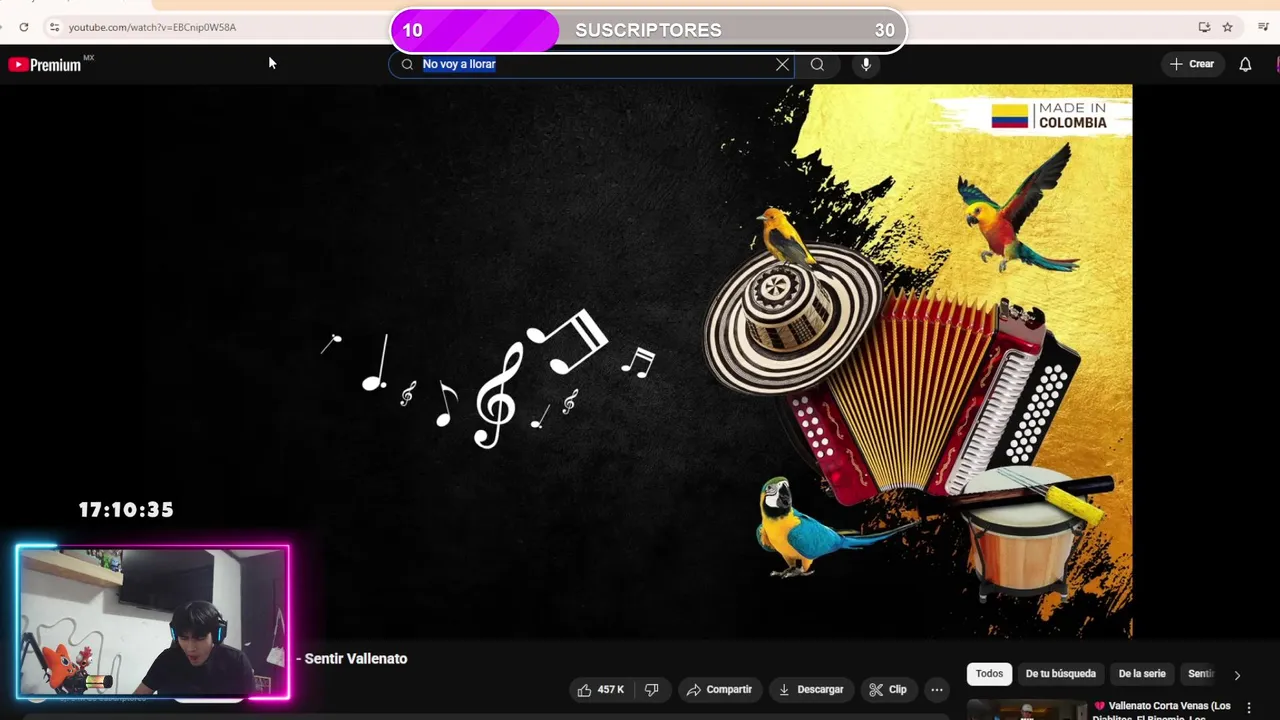This screenshot has height=720, width=1280.
Task: Open browser media control icon
Action: point(1263,27)
